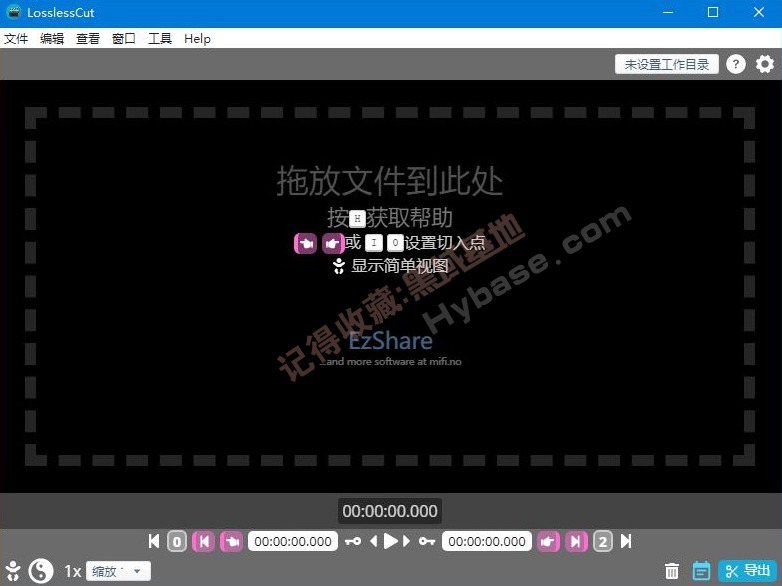Click the cut start time input field

tap(293, 542)
